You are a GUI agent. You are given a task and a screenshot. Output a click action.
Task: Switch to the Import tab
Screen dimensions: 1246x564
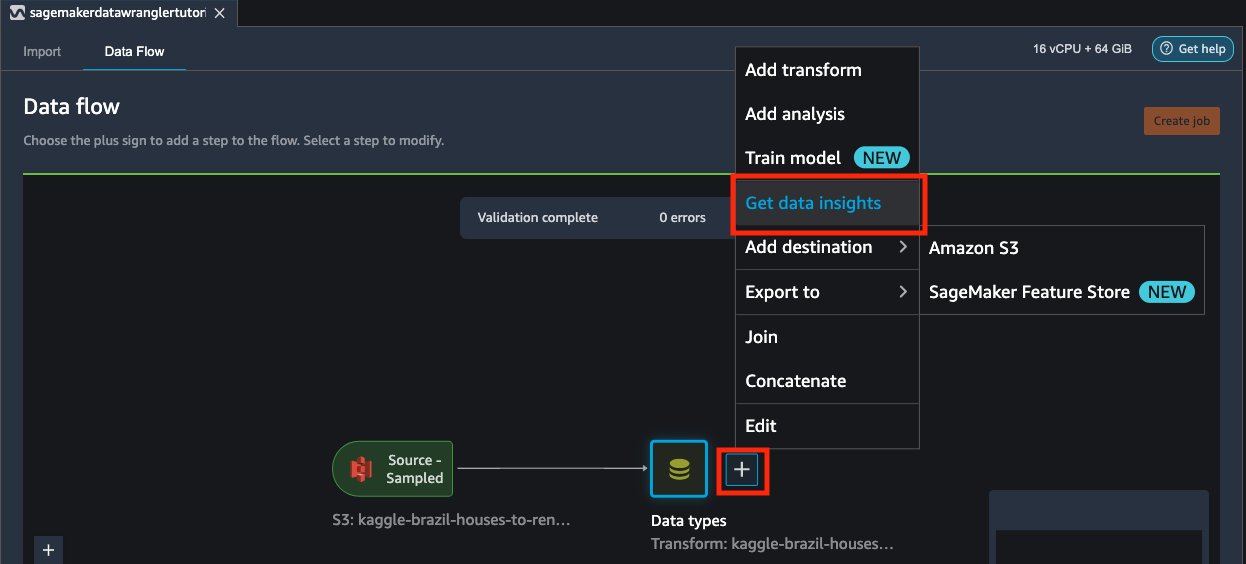click(x=42, y=51)
